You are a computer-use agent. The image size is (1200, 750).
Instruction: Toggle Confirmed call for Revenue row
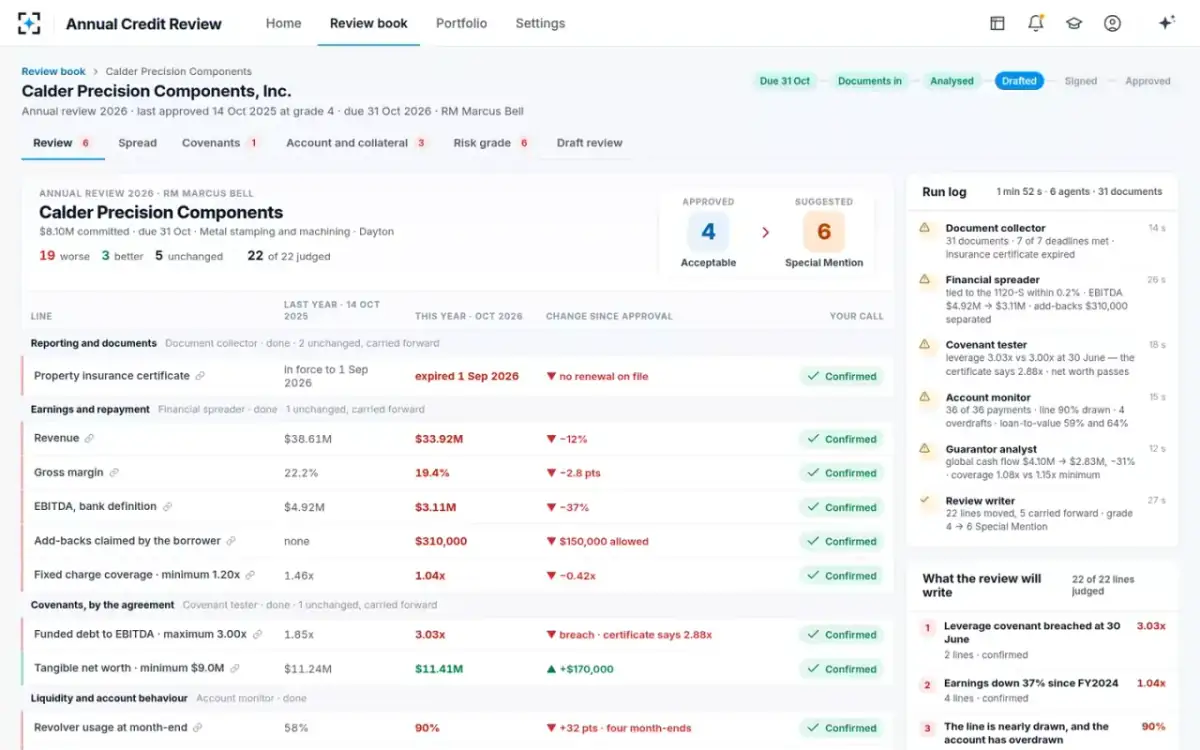coord(842,439)
